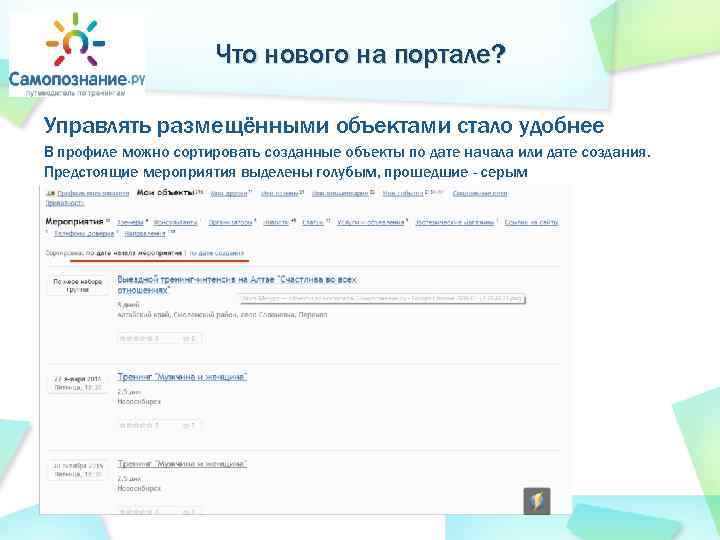
Task: Open the Статьи category link
Action: pos(313,222)
